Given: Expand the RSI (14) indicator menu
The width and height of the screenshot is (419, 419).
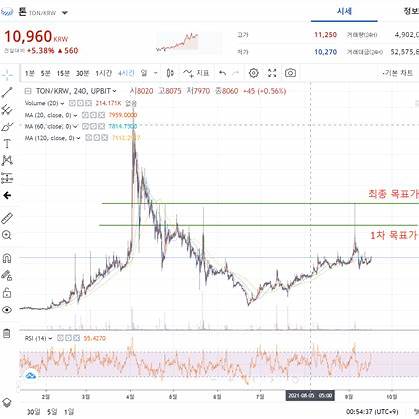Looking at the screenshot, I should [x=50, y=338].
